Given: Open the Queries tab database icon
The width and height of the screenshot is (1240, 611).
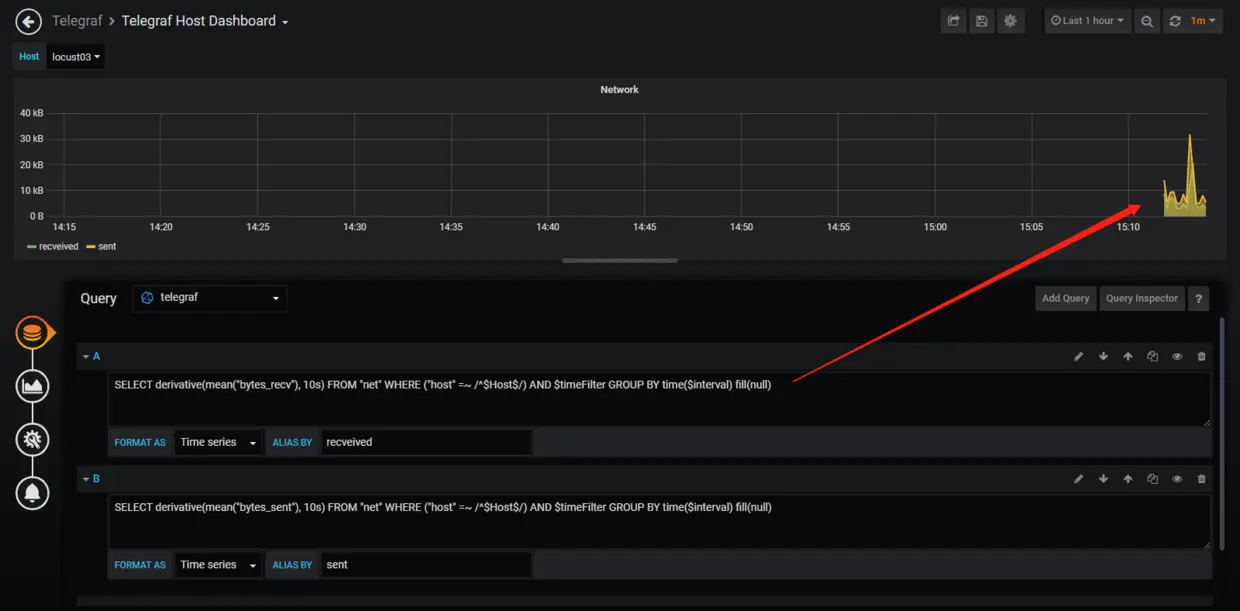Looking at the screenshot, I should pyautogui.click(x=33, y=333).
